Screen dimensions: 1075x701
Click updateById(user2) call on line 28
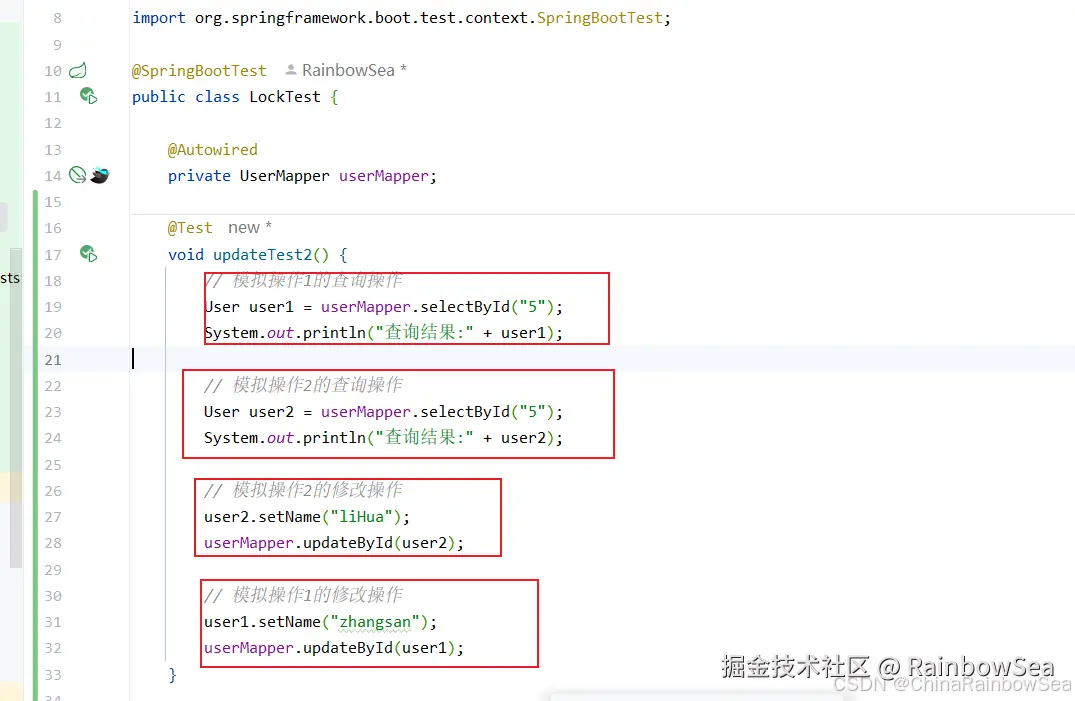click(x=379, y=543)
